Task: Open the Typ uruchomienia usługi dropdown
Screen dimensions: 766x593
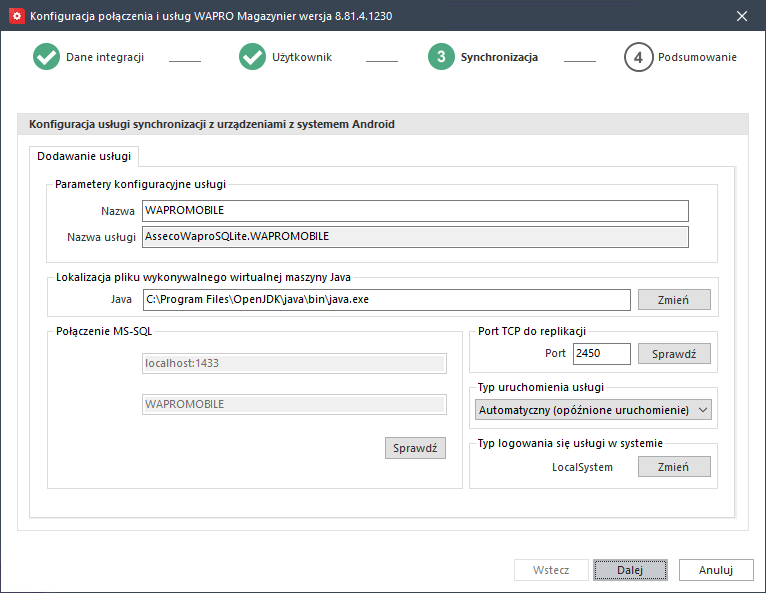Action: tap(593, 410)
